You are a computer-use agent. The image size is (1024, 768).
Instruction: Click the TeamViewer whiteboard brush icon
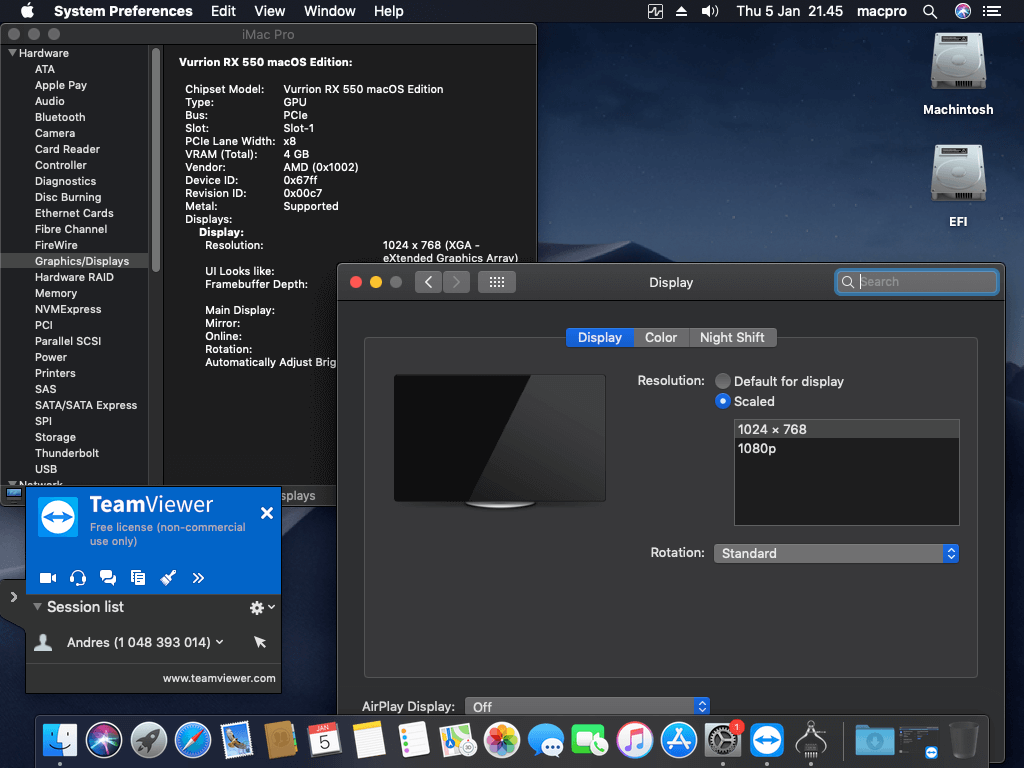tap(168, 577)
